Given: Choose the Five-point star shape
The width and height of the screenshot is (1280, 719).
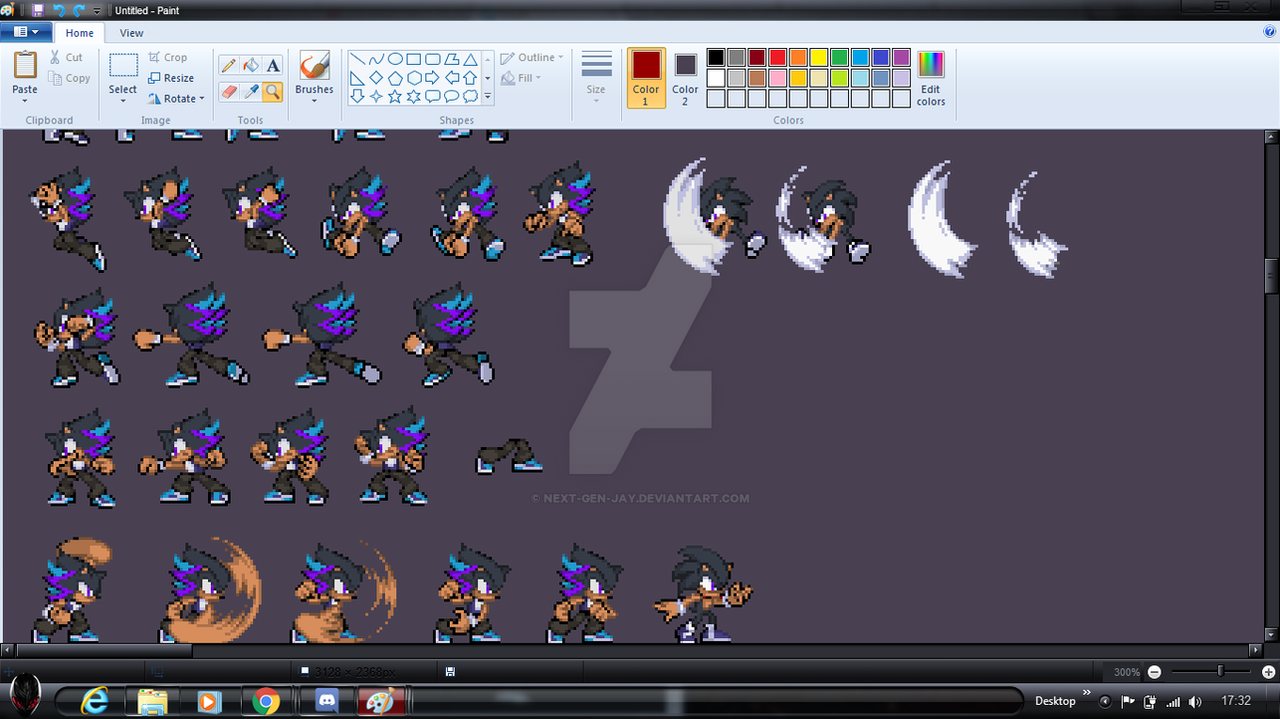Looking at the screenshot, I should click(395, 96).
